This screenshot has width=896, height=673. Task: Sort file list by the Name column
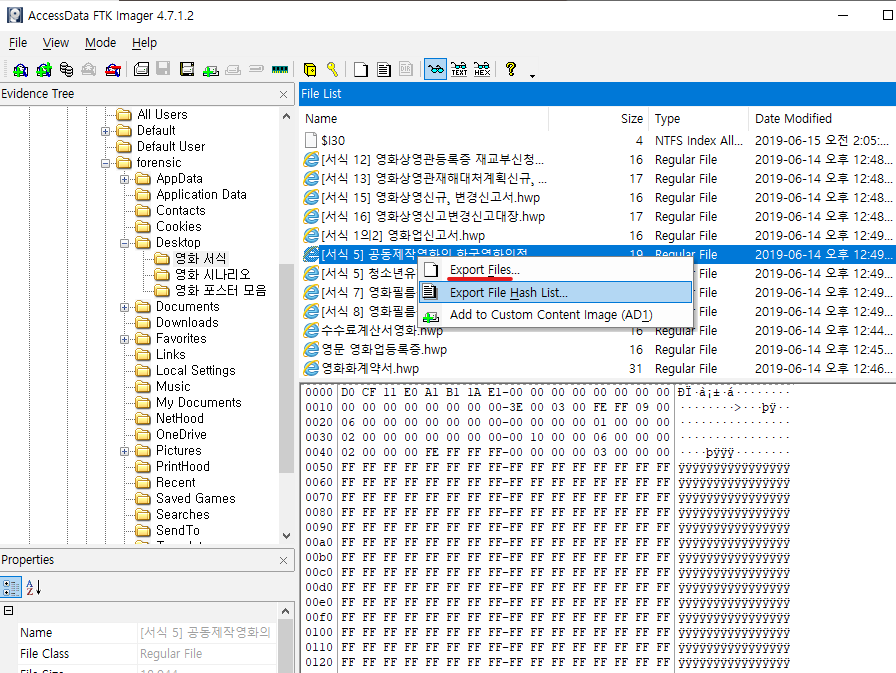tap(424, 119)
